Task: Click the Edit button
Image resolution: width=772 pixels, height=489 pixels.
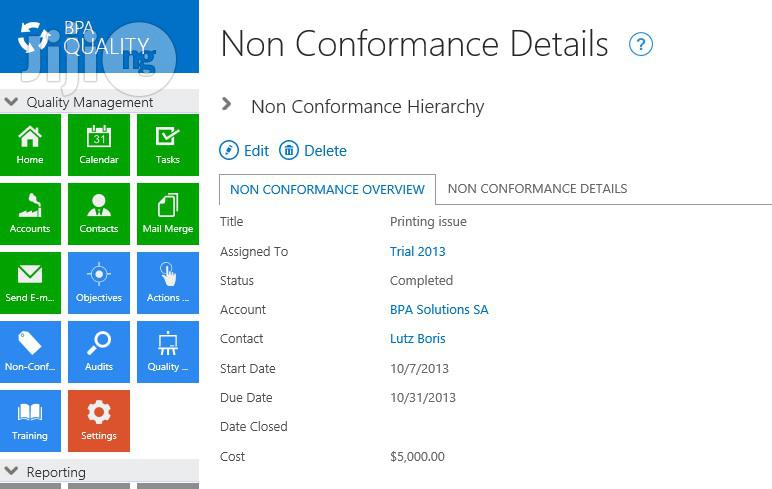Action: coord(244,150)
